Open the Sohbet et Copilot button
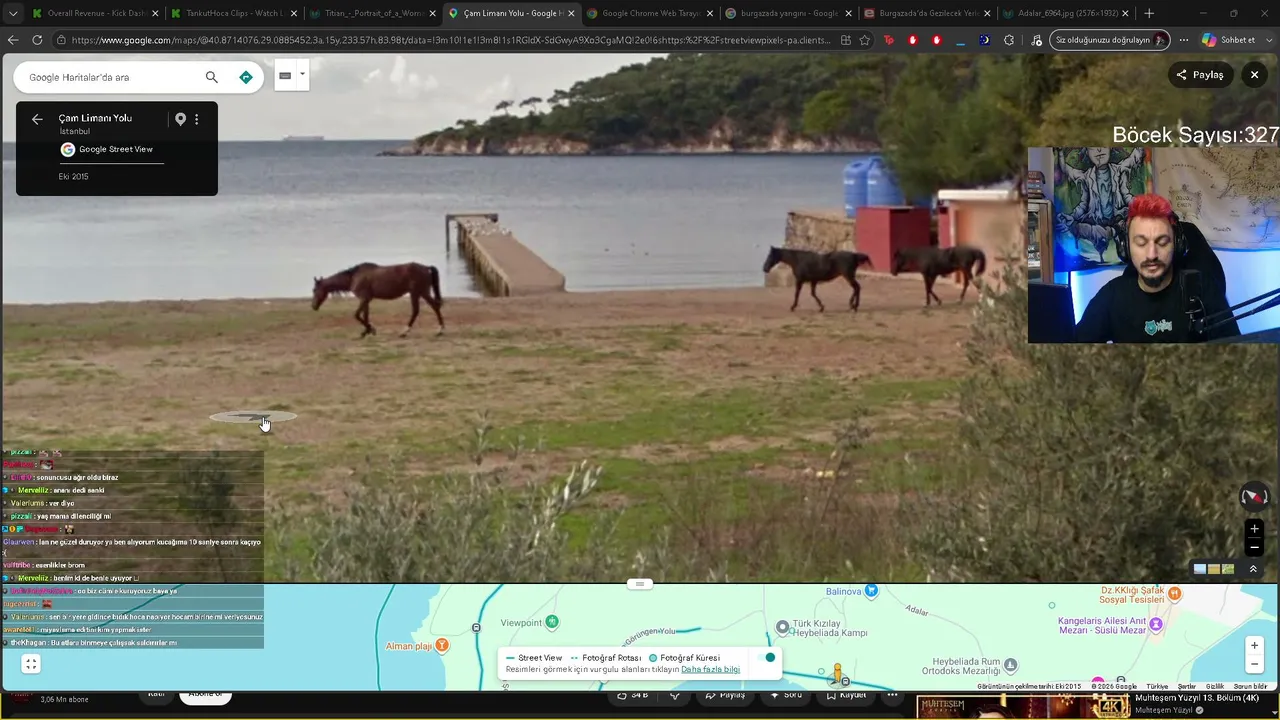Screen dimensions: 1280x720 pos(1229,40)
